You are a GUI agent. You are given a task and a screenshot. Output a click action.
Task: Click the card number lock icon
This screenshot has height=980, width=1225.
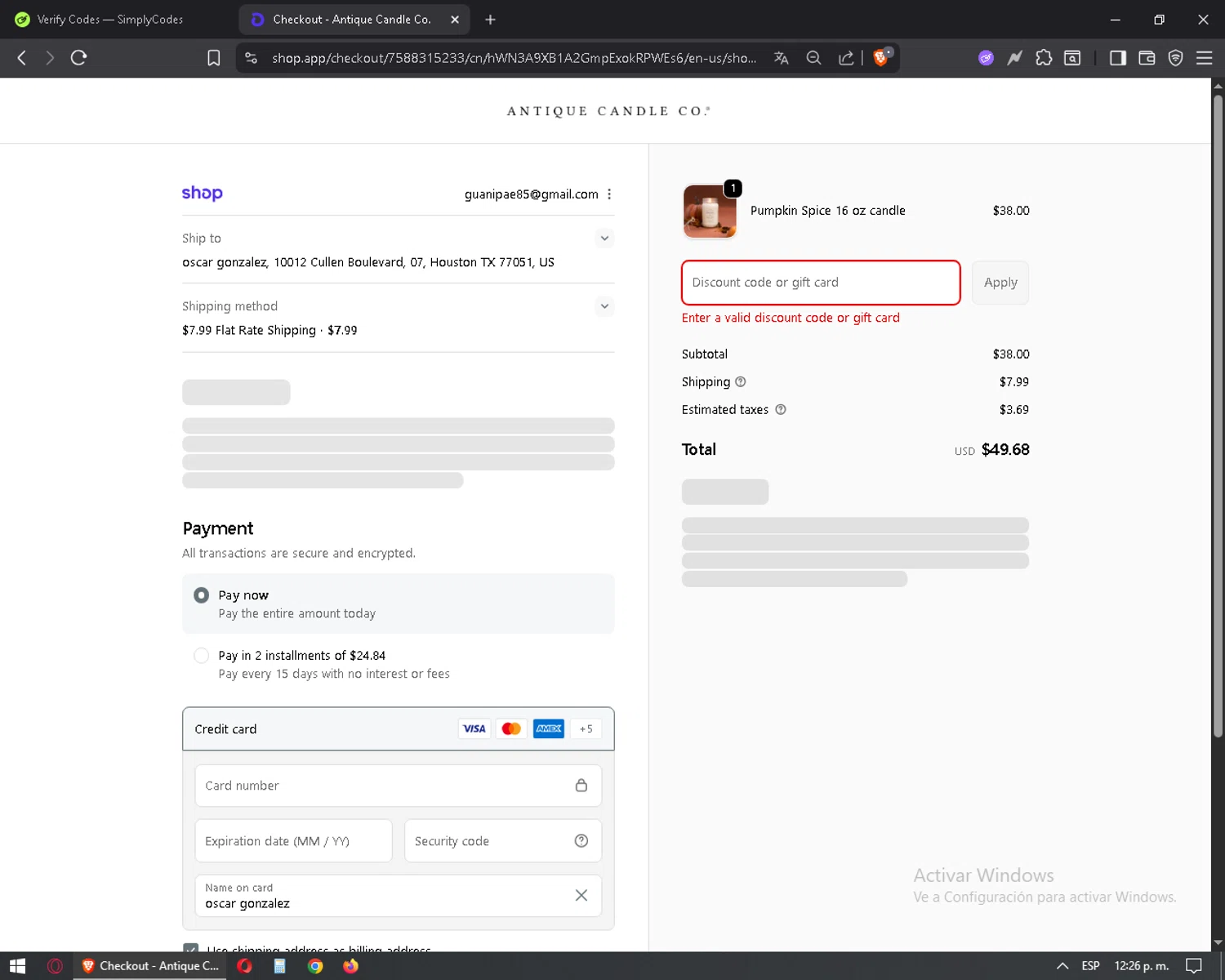click(581, 786)
